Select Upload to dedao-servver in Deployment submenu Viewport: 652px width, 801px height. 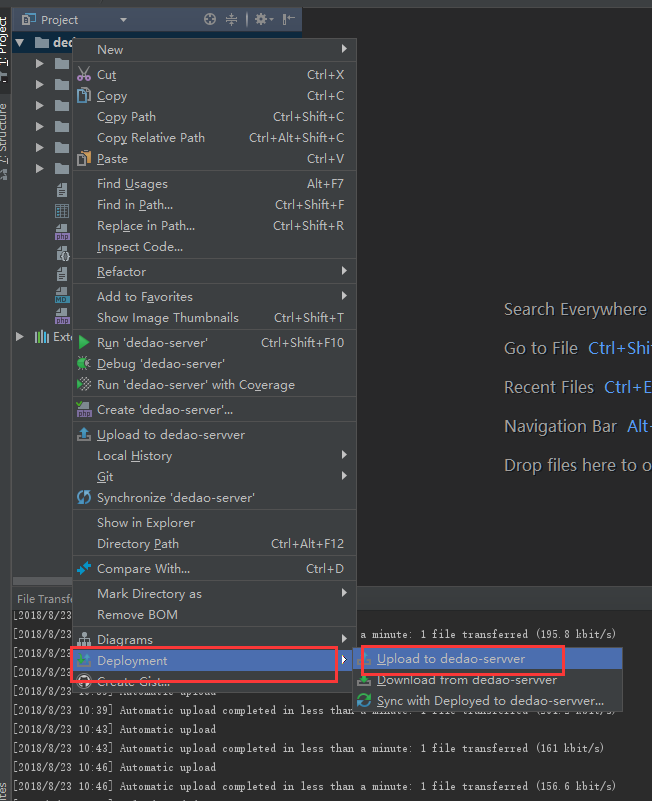[x=450, y=659]
